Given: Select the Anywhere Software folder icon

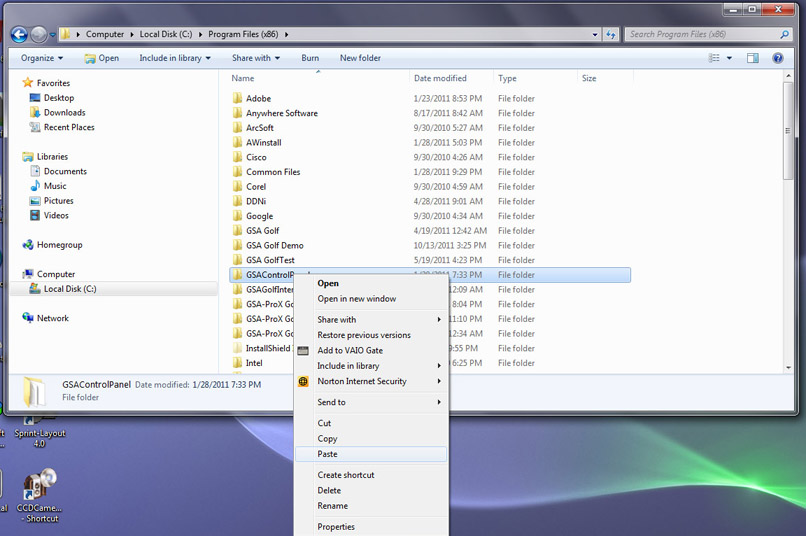Looking at the screenshot, I should (x=237, y=113).
